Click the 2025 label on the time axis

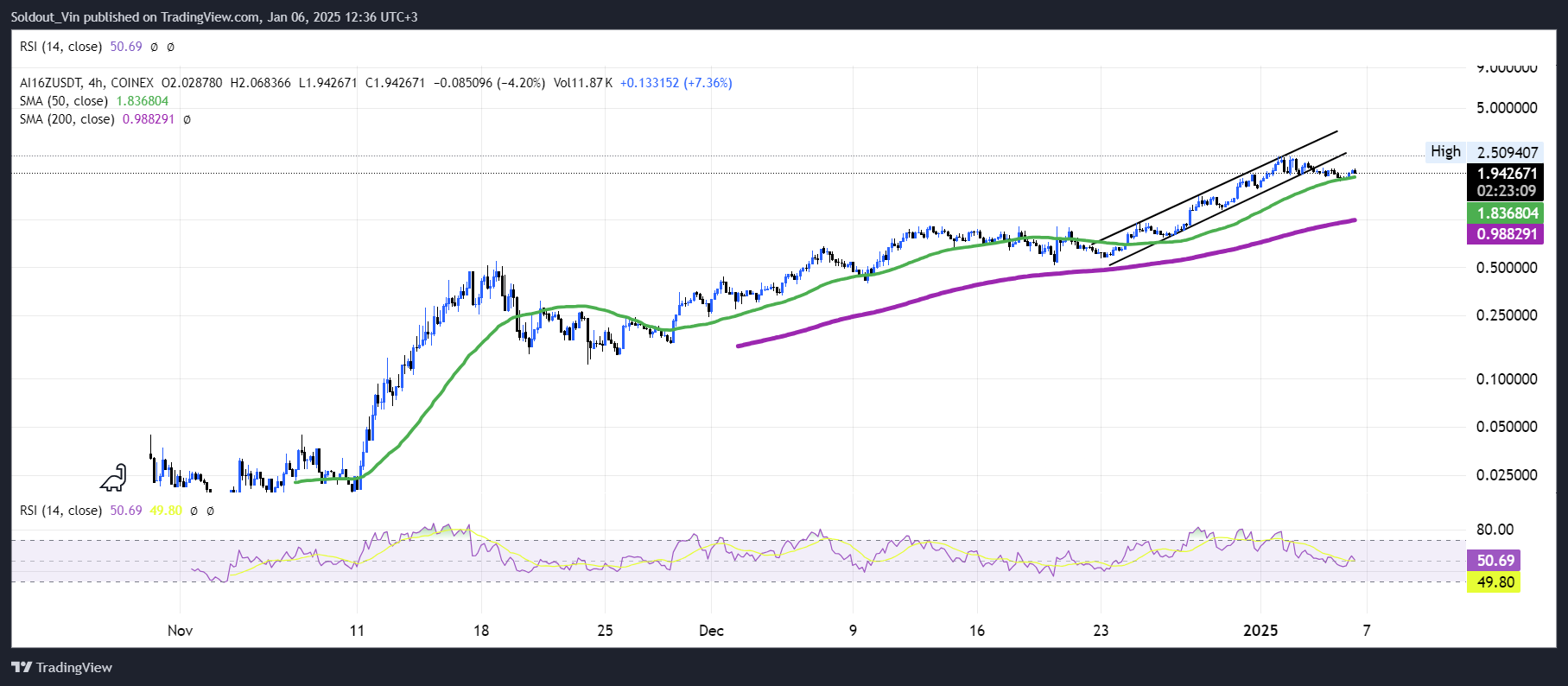point(1260,631)
